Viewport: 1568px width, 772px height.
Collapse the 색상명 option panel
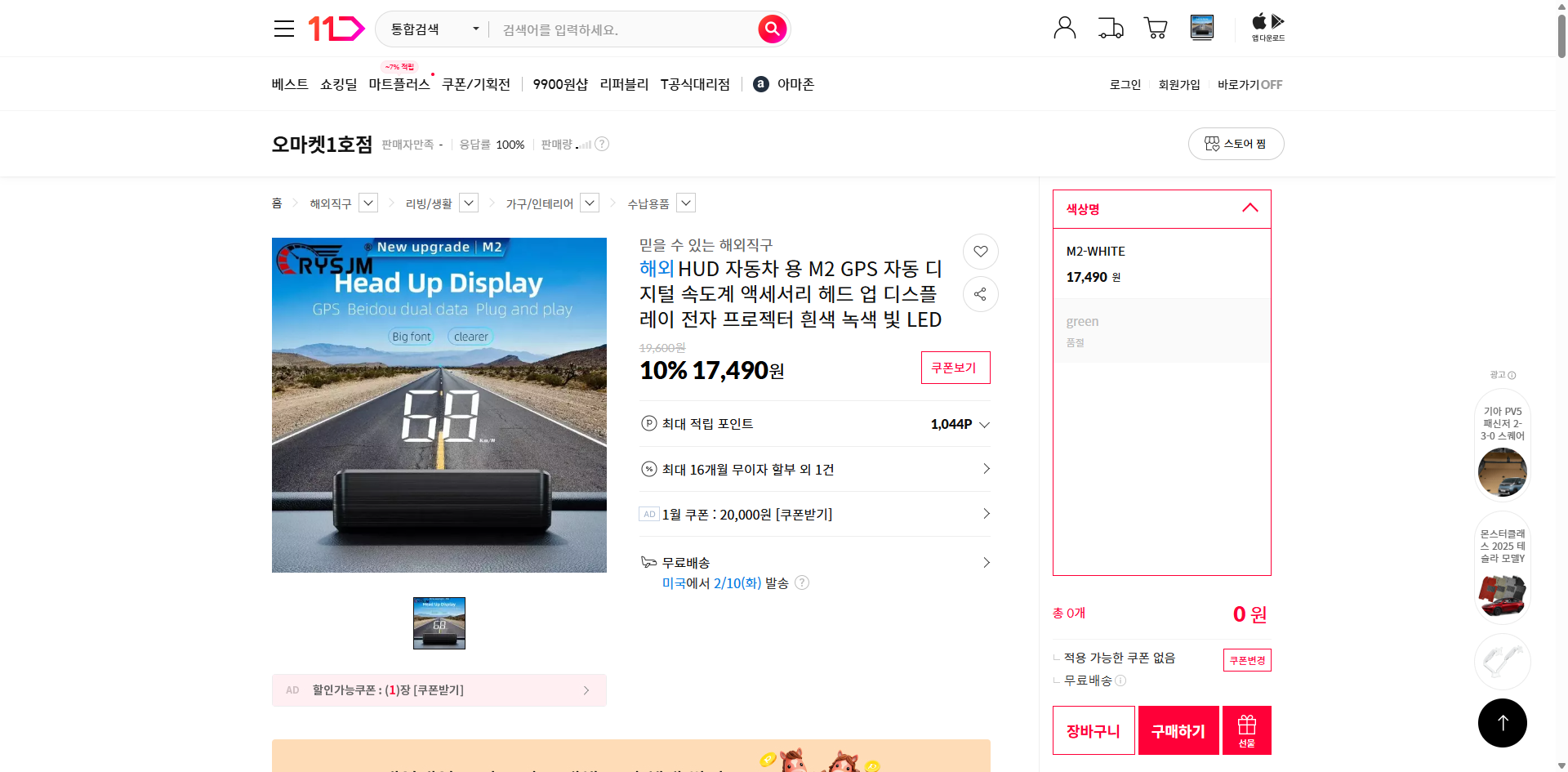(x=1249, y=208)
